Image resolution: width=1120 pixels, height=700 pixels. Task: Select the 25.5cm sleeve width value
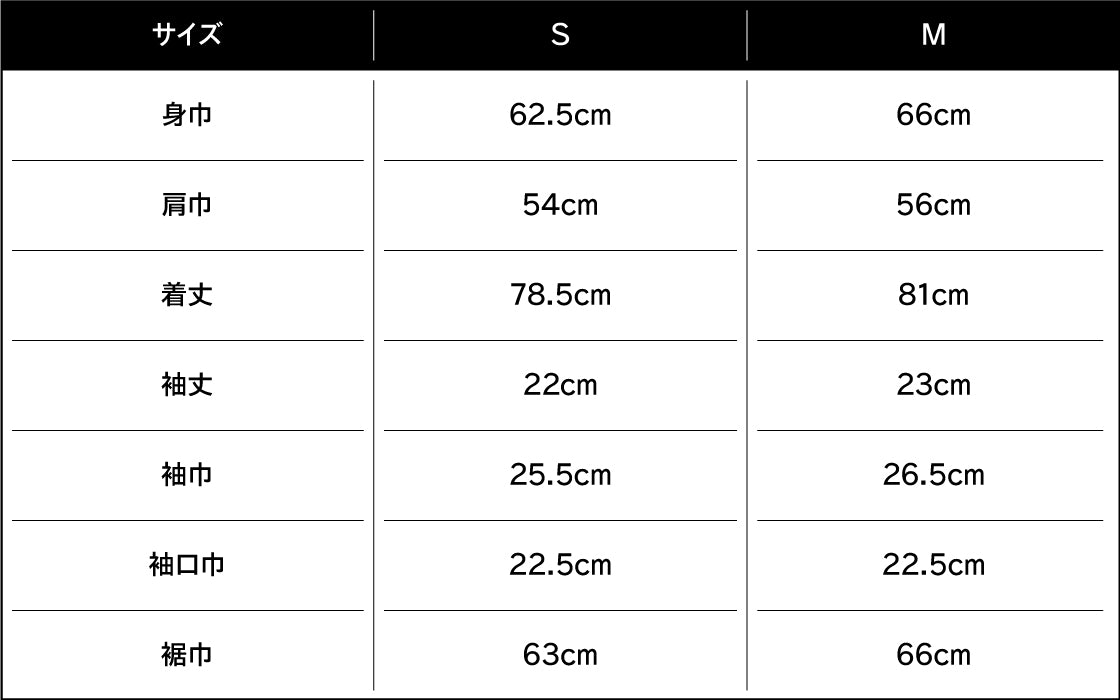pyautogui.click(x=560, y=476)
